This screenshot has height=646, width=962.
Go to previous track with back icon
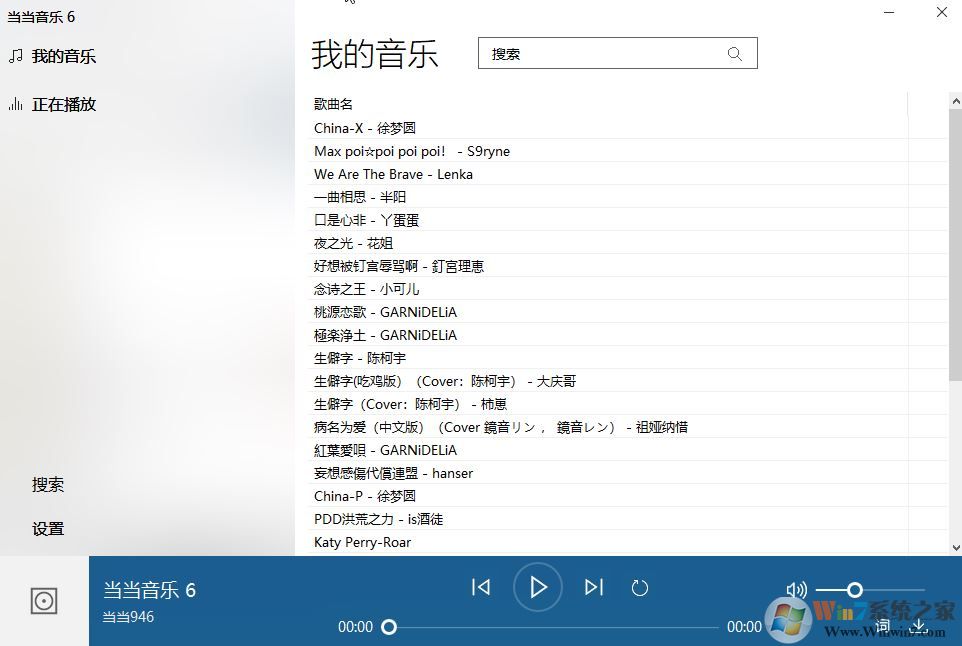coord(481,587)
